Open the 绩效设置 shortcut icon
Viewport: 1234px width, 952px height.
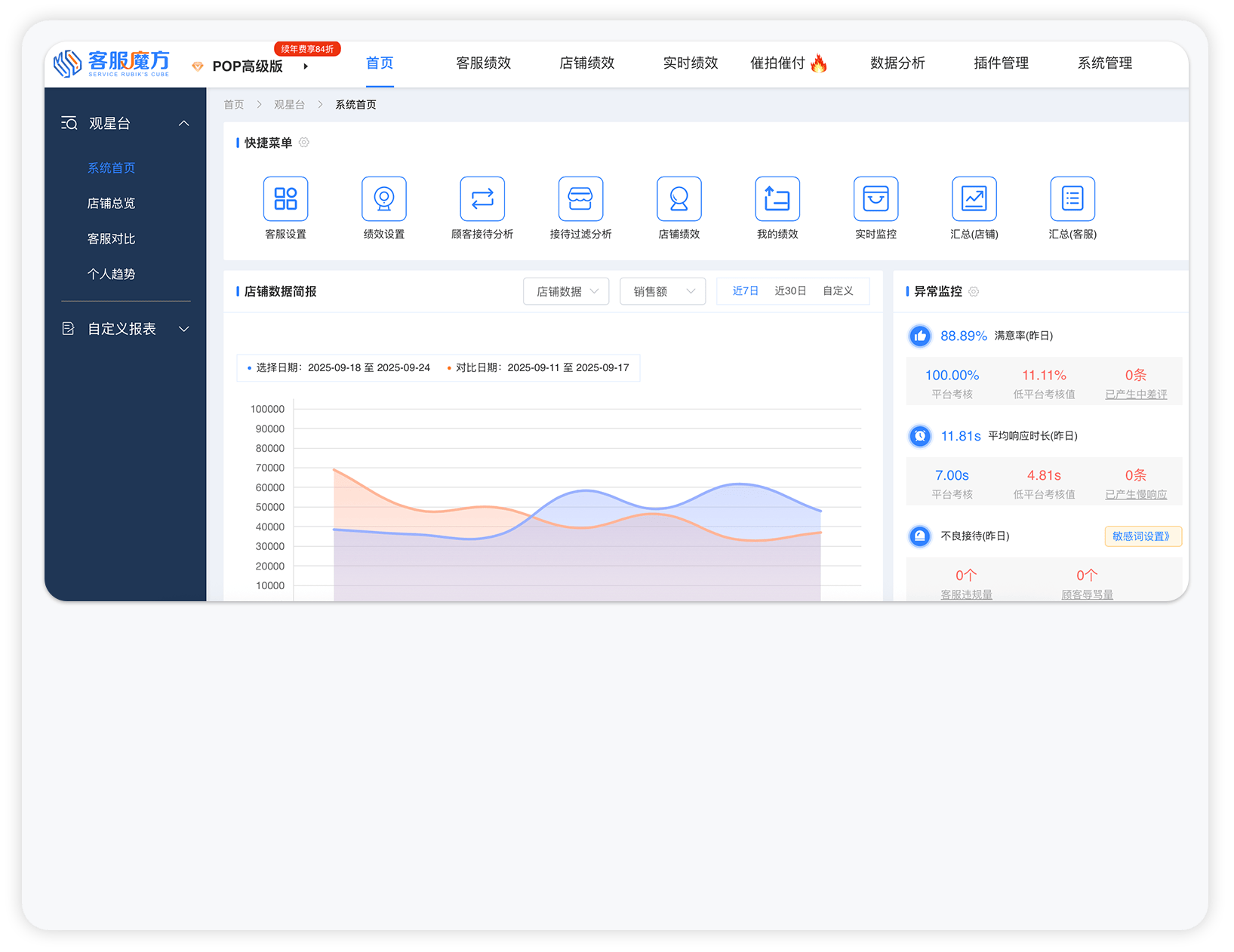383,199
